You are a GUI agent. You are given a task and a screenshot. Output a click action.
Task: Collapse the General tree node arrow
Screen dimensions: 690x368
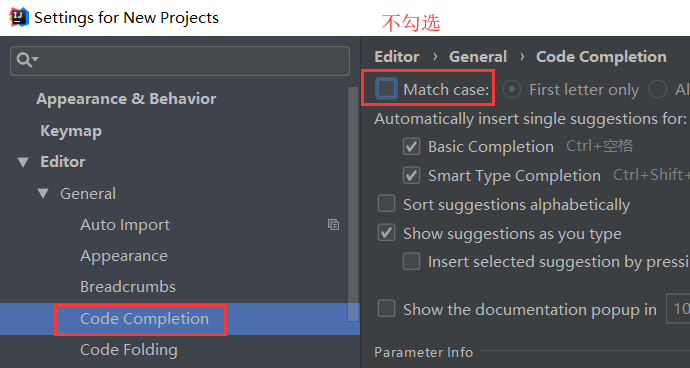coord(43,194)
